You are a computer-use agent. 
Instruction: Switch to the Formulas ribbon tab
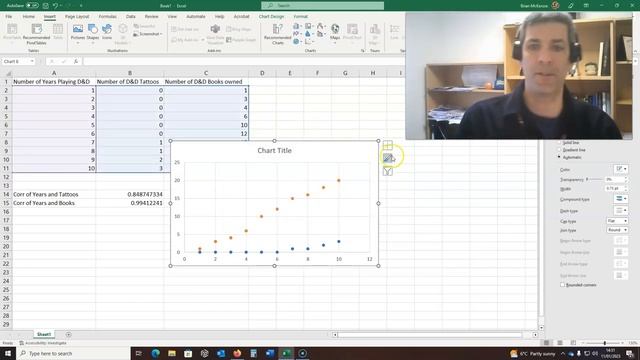107,17
